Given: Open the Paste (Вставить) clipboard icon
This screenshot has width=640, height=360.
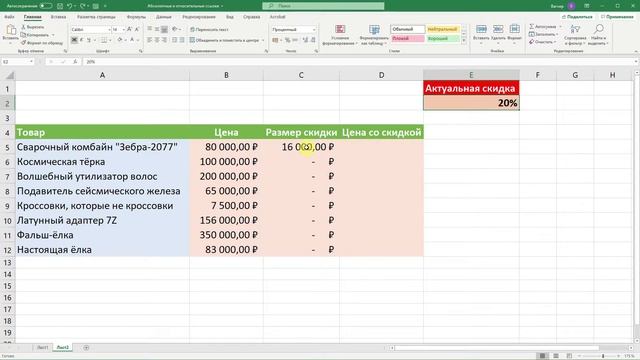Looking at the screenshot, I should pos(11,30).
